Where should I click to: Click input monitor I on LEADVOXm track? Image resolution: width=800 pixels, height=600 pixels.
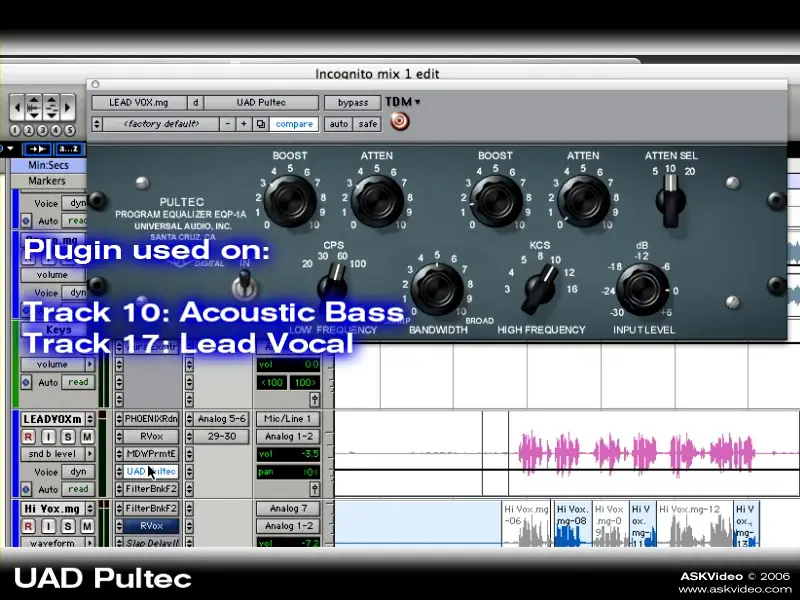point(48,437)
